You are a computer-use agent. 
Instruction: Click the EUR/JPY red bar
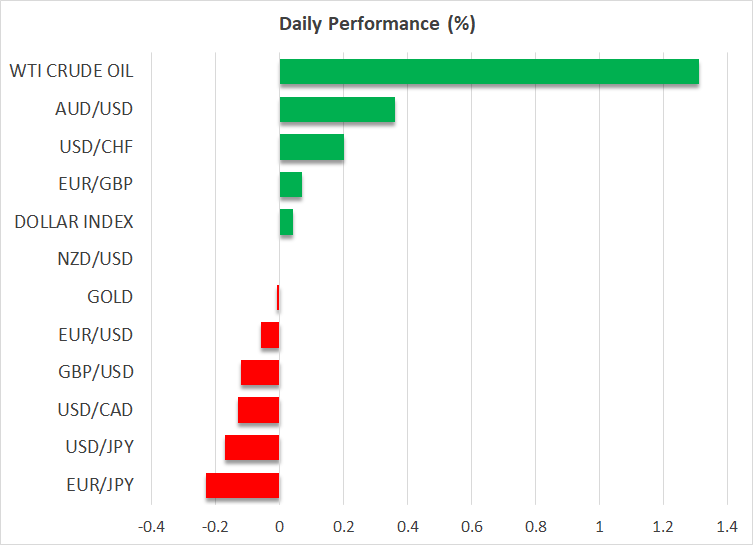[x=242, y=485]
